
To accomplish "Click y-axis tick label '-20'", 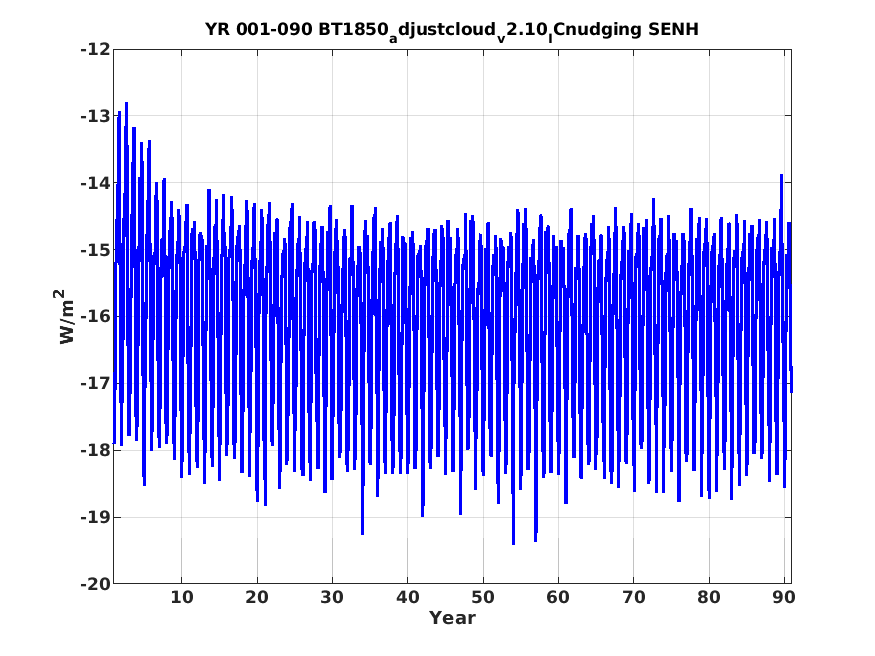I will pyautogui.click(x=95, y=584).
